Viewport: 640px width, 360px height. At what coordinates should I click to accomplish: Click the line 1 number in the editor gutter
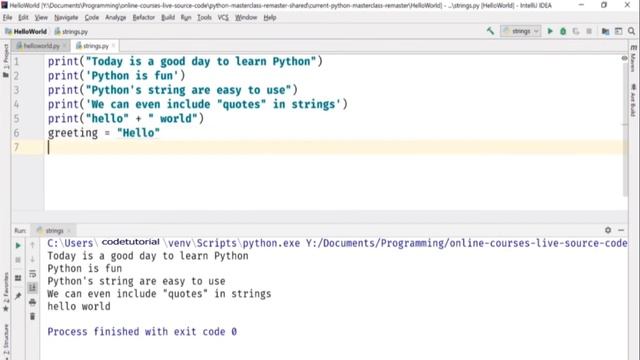coord(17,62)
